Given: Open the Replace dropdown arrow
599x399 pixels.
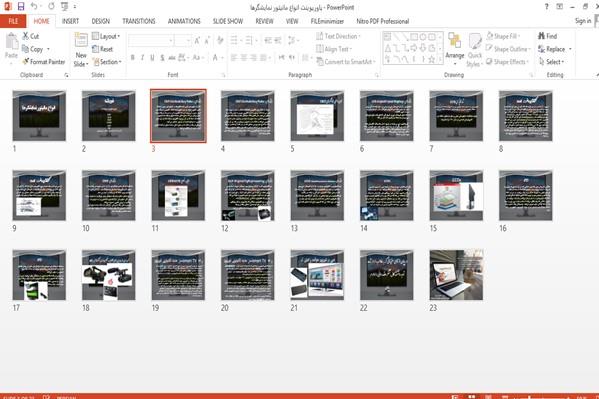Looking at the screenshot, I should pos(570,49).
